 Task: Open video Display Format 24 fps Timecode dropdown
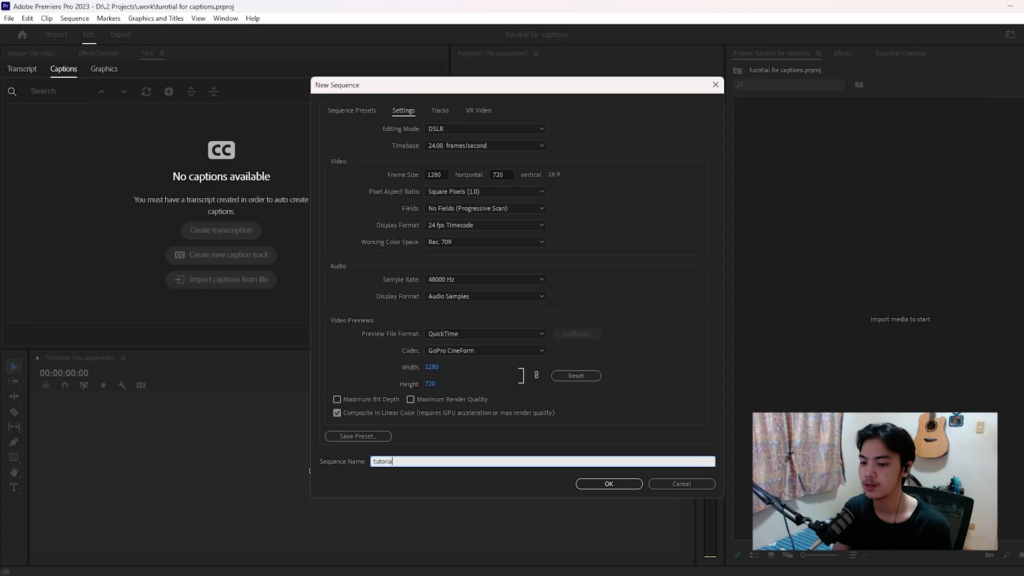(485, 225)
